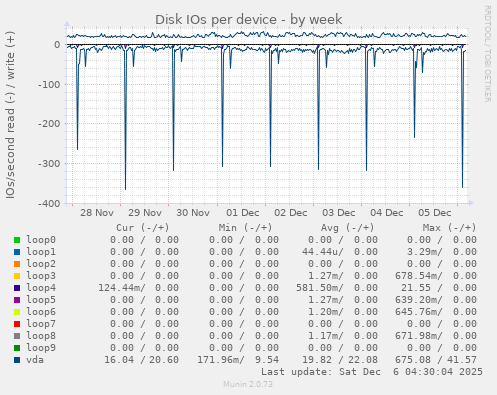The width and height of the screenshot is (497, 395).
Task: Select the loop8 legend label
Action: [x=41, y=336]
